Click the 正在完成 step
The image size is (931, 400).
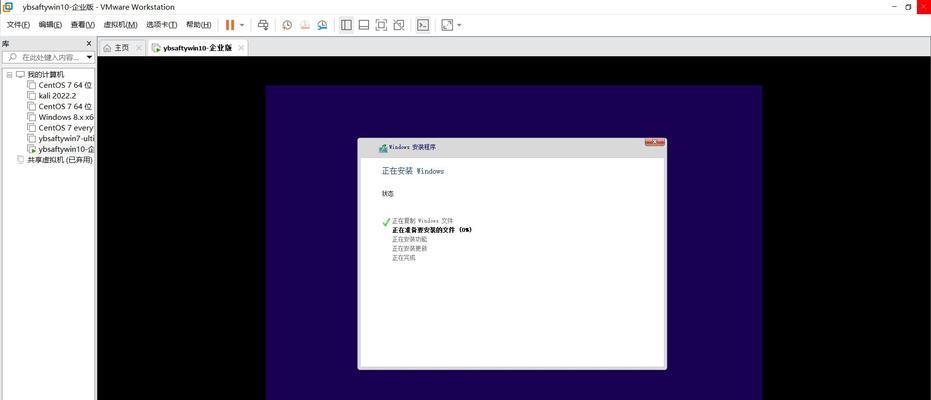click(404, 258)
